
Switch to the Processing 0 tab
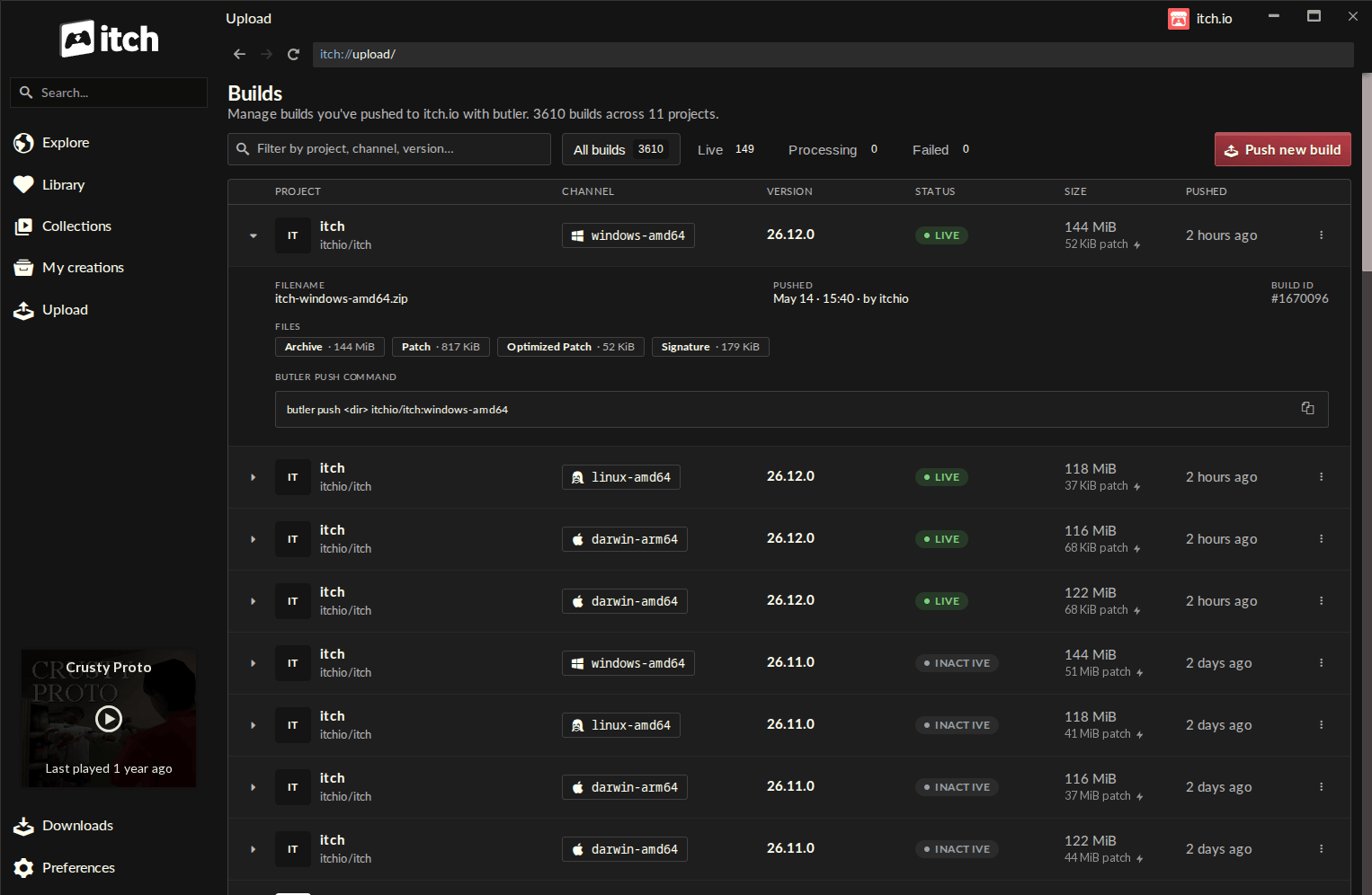pyautogui.click(x=833, y=149)
